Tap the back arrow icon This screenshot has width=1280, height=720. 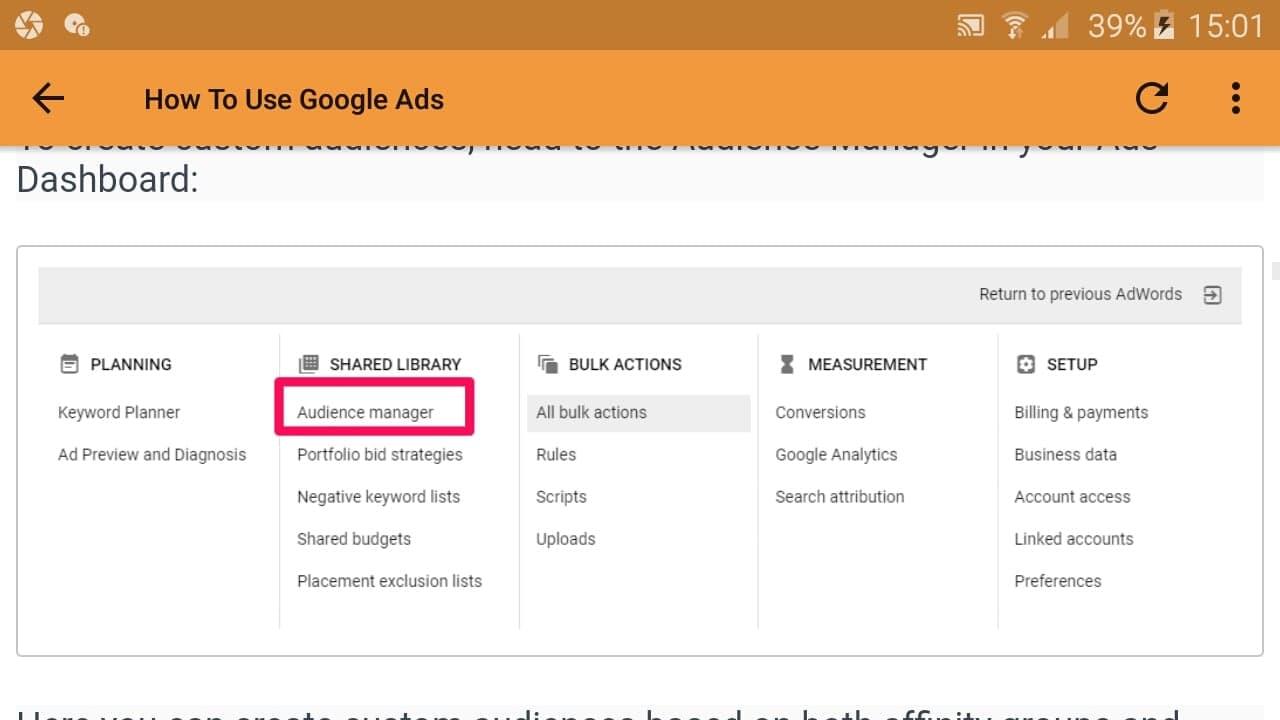[48, 98]
